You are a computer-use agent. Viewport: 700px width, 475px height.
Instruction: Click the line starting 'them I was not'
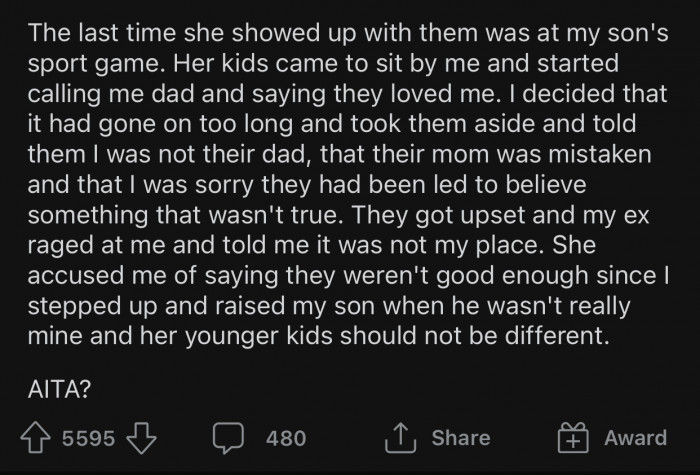click(340, 154)
